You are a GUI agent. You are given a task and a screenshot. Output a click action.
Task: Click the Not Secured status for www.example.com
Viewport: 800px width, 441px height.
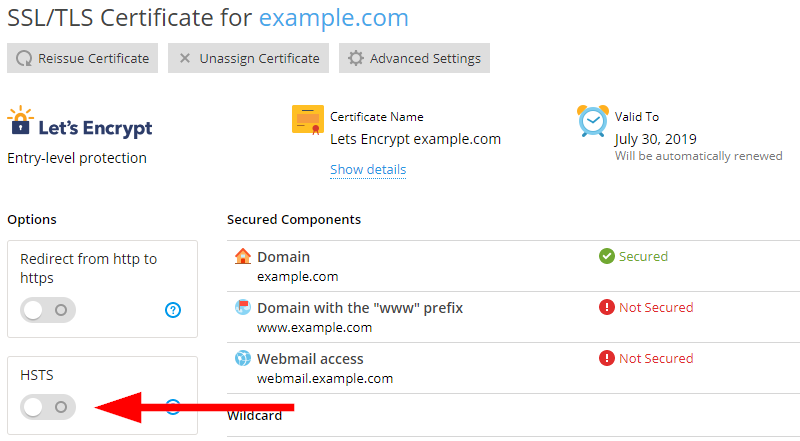click(x=655, y=307)
